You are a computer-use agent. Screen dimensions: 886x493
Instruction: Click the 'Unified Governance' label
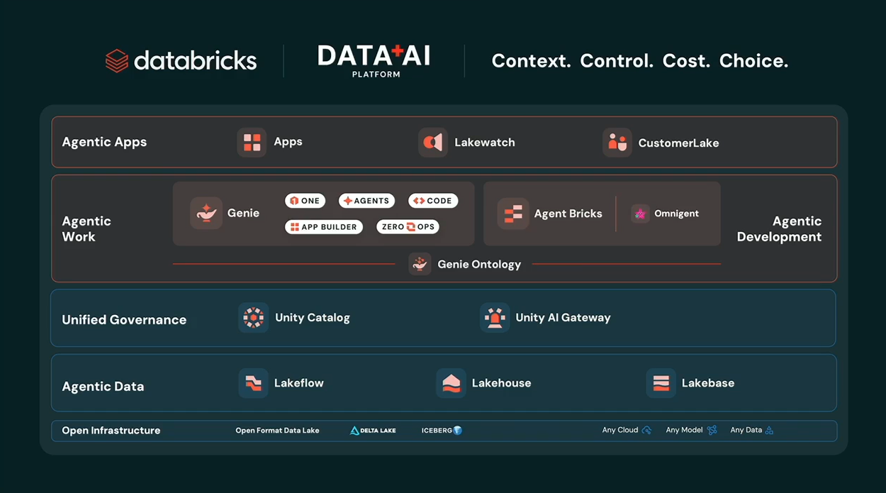click(124, 320)
